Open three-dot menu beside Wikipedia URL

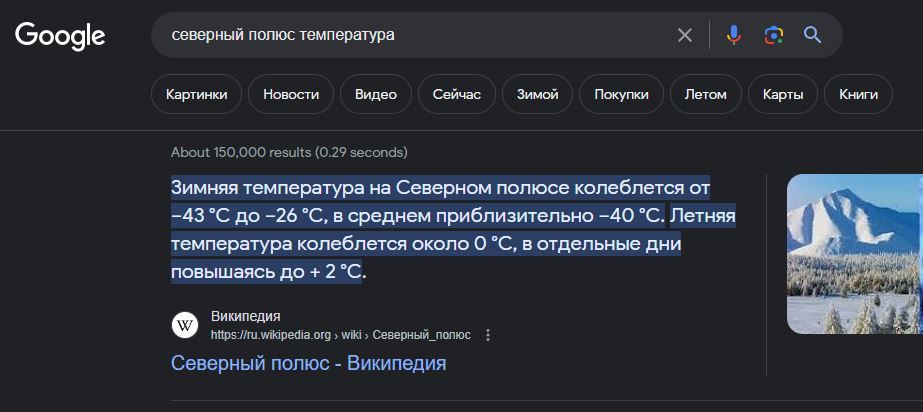[x=488, y=335]
